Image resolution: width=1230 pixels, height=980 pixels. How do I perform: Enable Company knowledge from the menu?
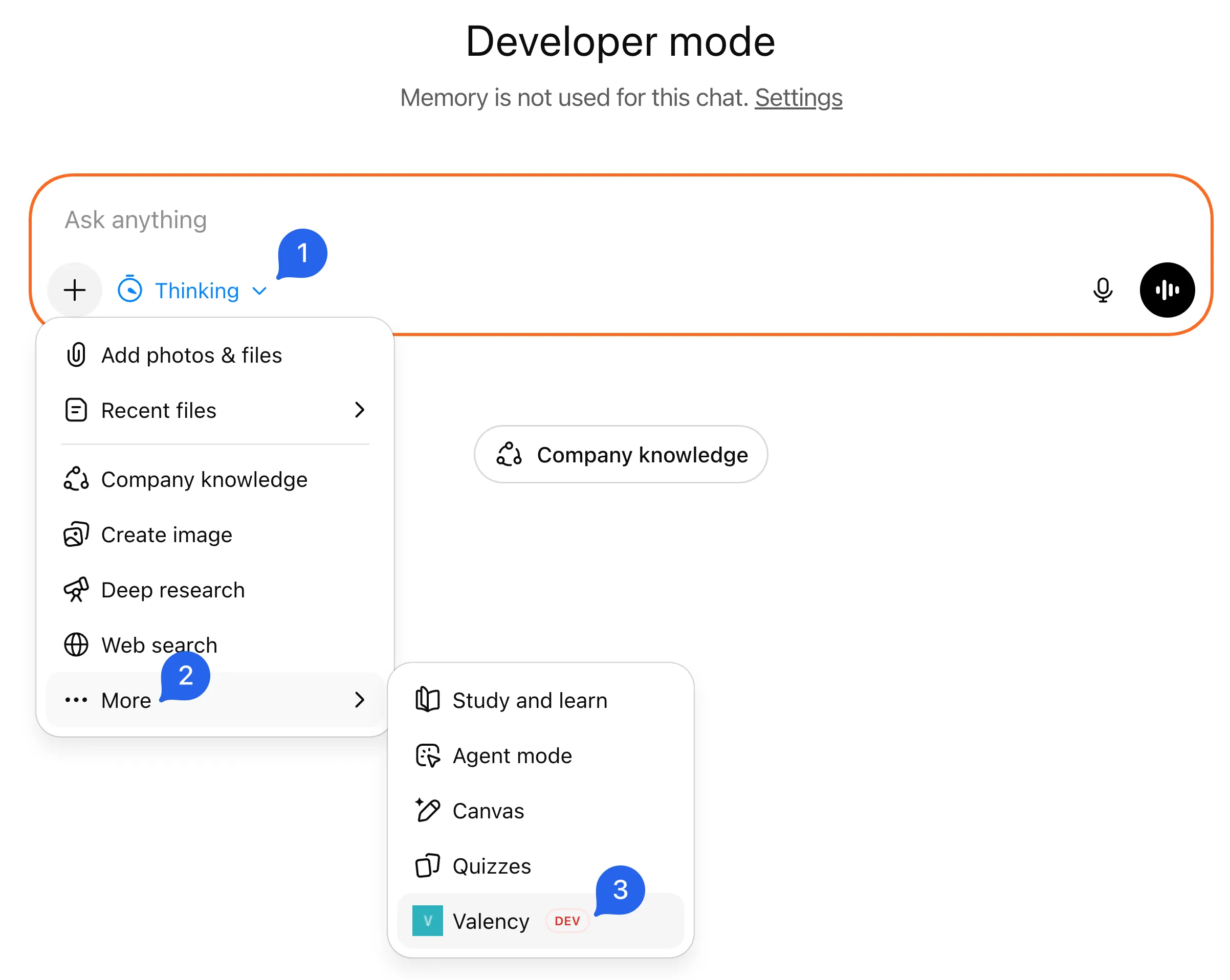pyautogui.click(x=204, y=479)
